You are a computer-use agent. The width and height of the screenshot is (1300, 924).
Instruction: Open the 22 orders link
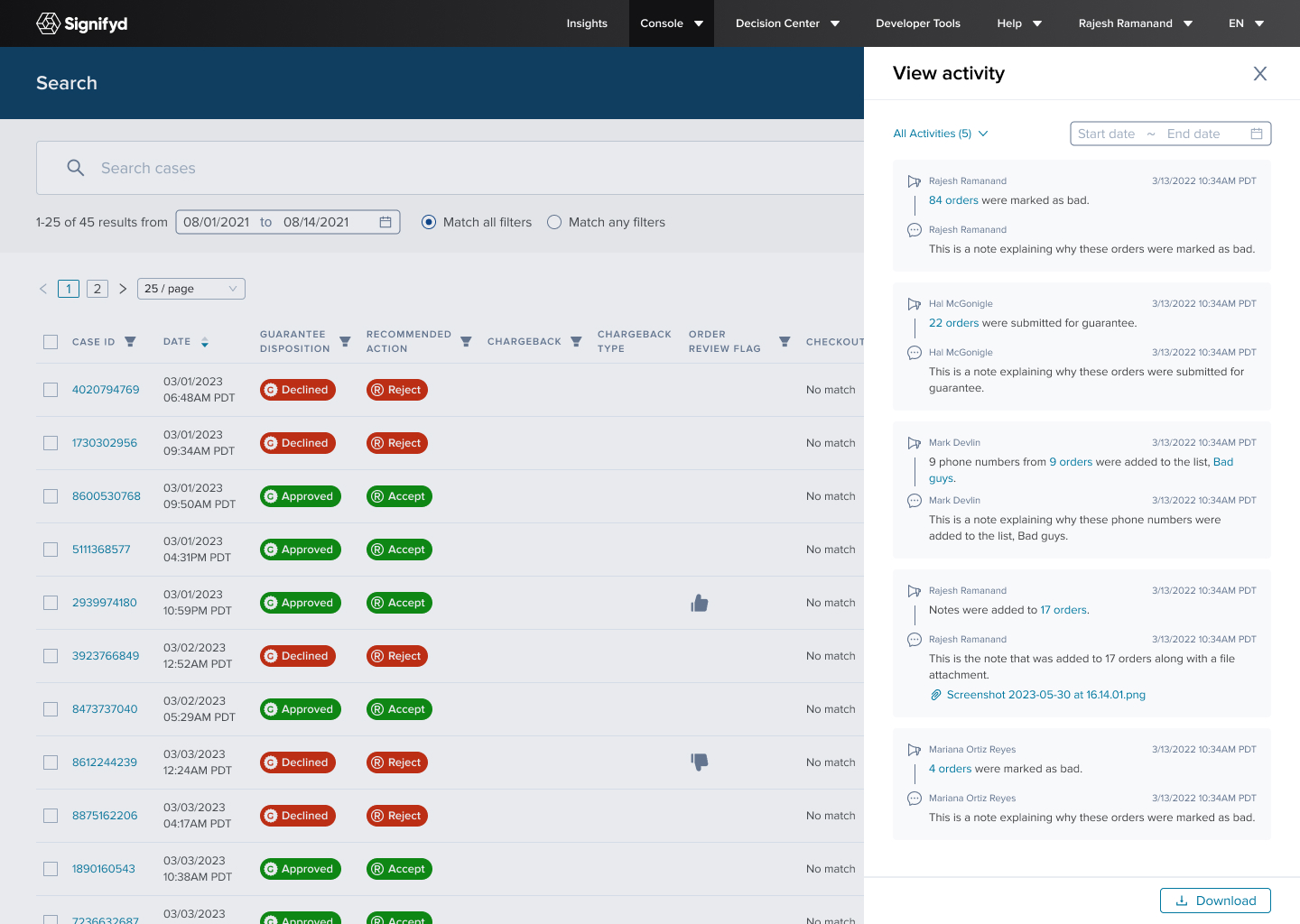click(953, 323)
